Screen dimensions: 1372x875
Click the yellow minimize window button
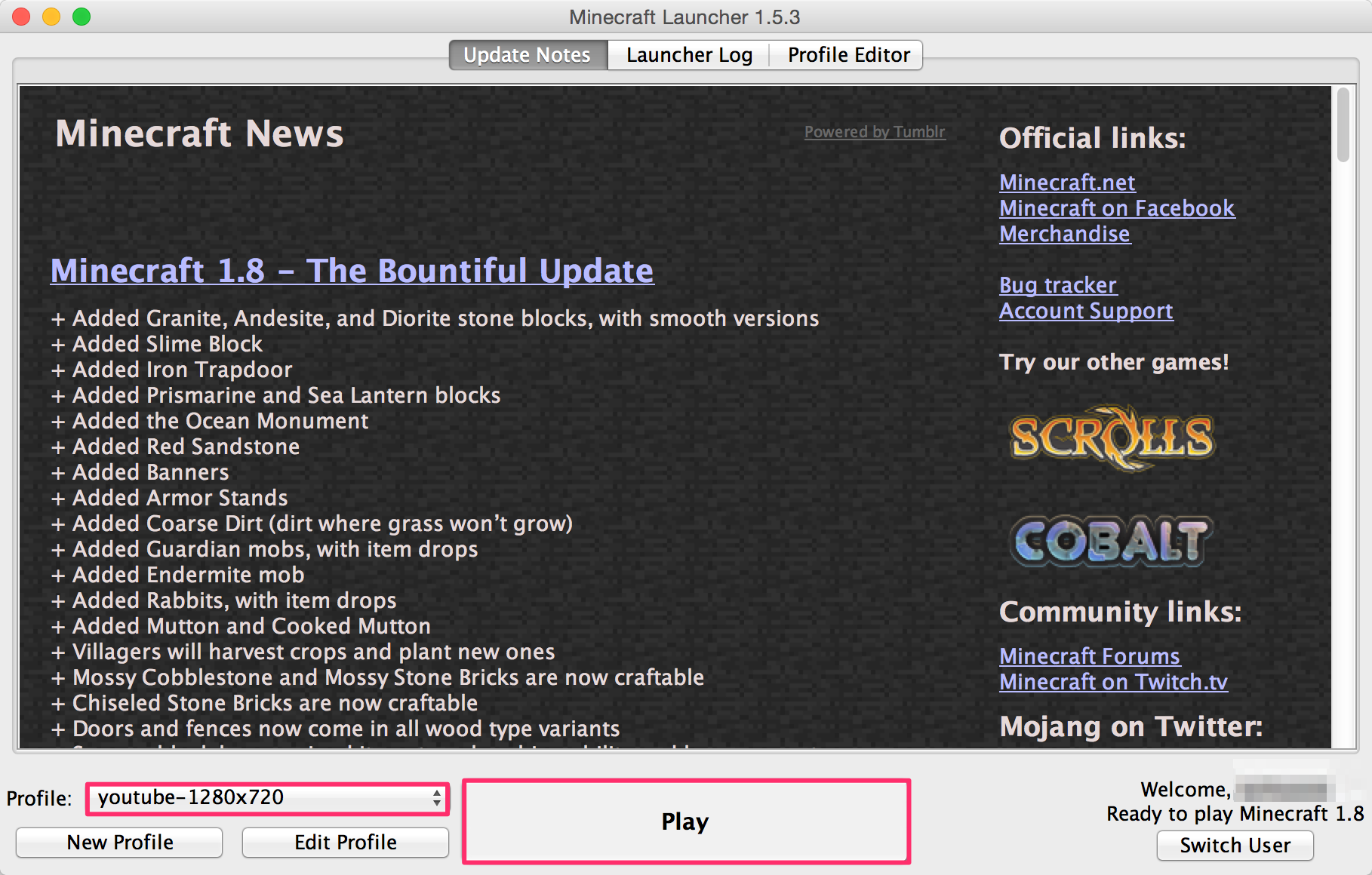coord(51,17)
